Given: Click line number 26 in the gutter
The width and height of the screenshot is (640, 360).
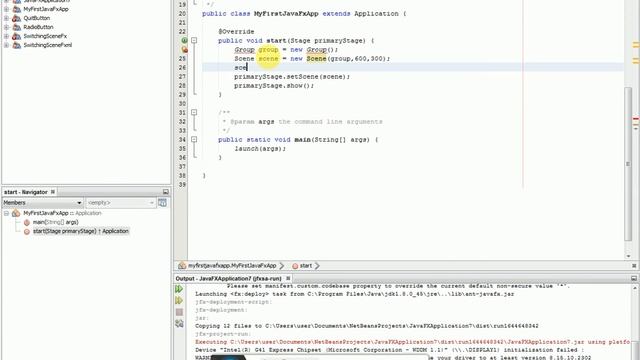Looking at the screenshot, I should (182, 67).
